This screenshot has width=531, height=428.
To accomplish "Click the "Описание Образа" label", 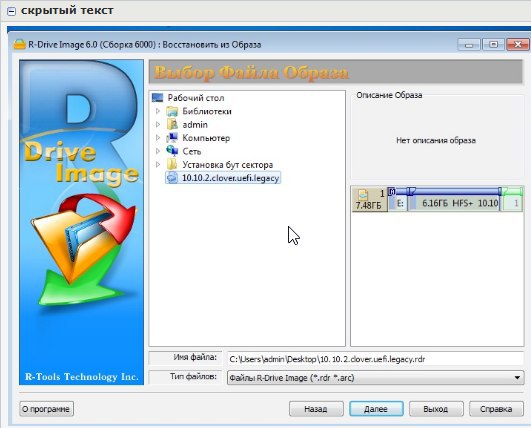I will click(389, 95).
